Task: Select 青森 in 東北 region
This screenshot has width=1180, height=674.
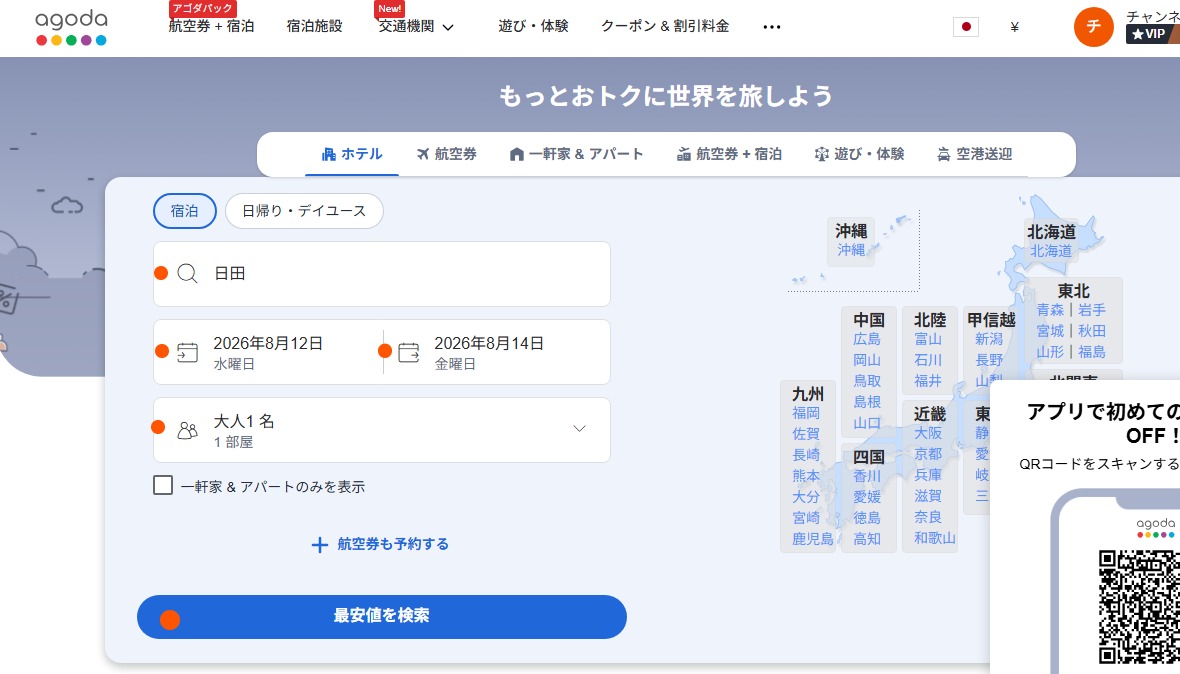Action: (1050, 310)
